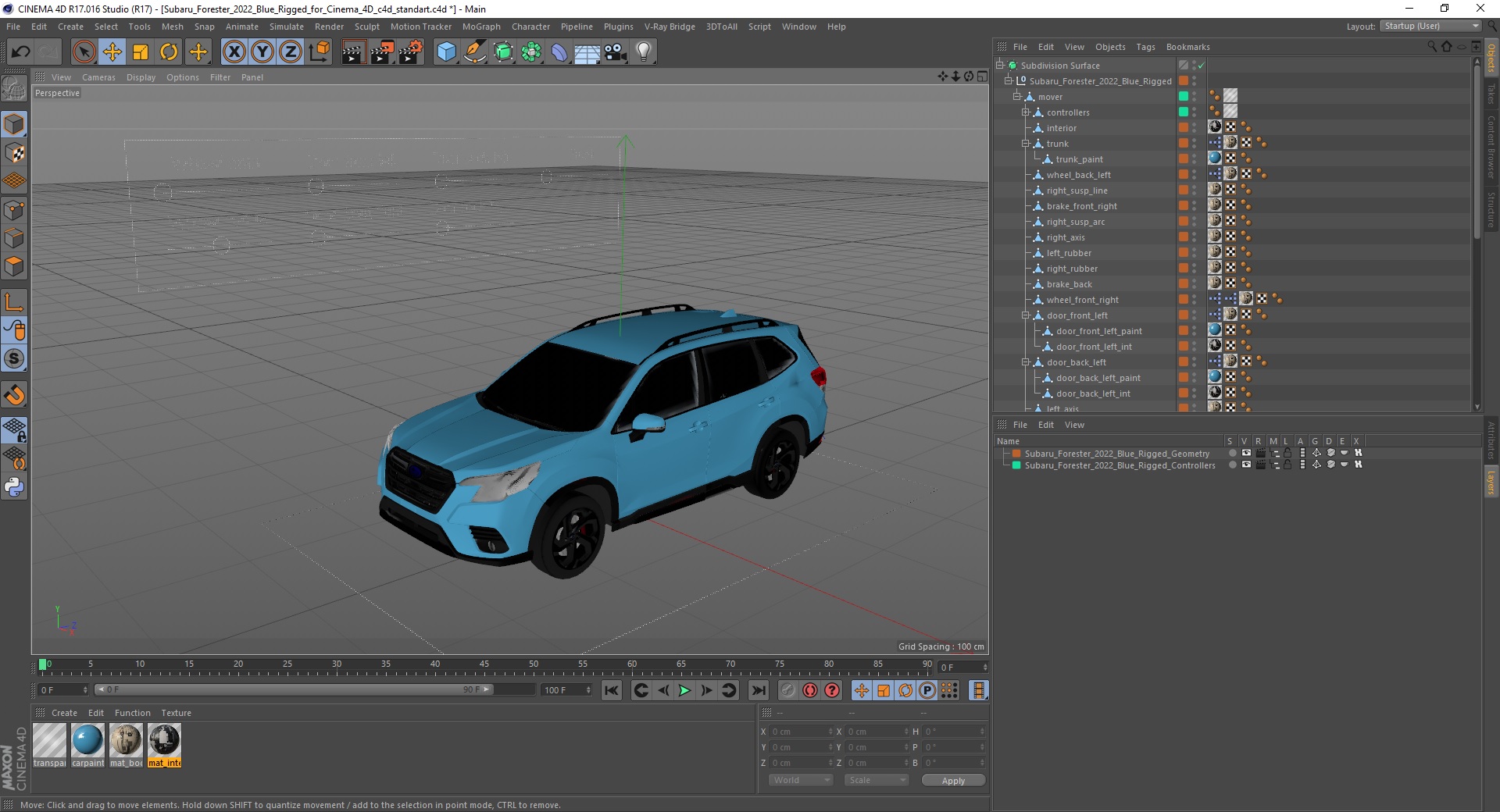
Task: Select the mat_interior material thumbnail
Action: click(x=164, y=746)
